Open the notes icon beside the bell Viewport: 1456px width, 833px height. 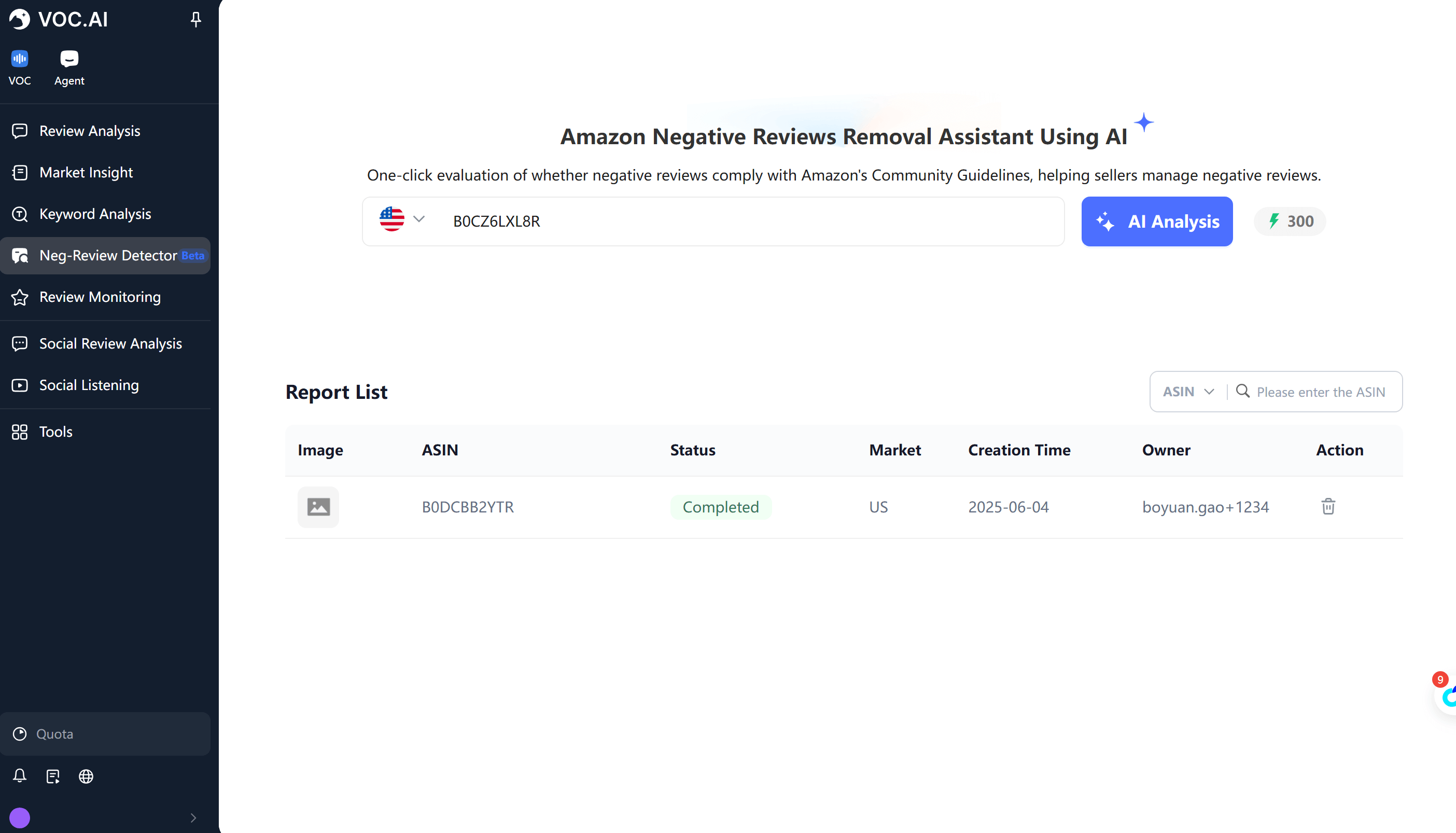pos(52,776)
